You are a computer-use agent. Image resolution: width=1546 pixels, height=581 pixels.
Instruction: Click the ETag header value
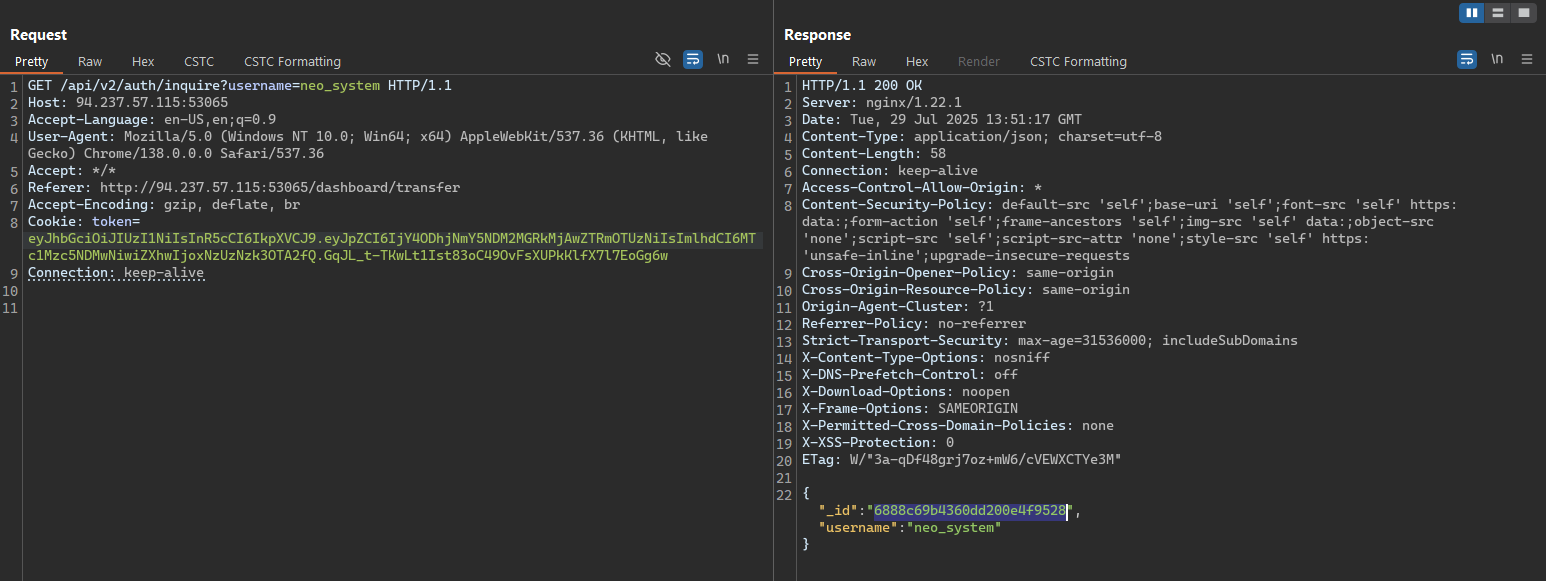986,460
